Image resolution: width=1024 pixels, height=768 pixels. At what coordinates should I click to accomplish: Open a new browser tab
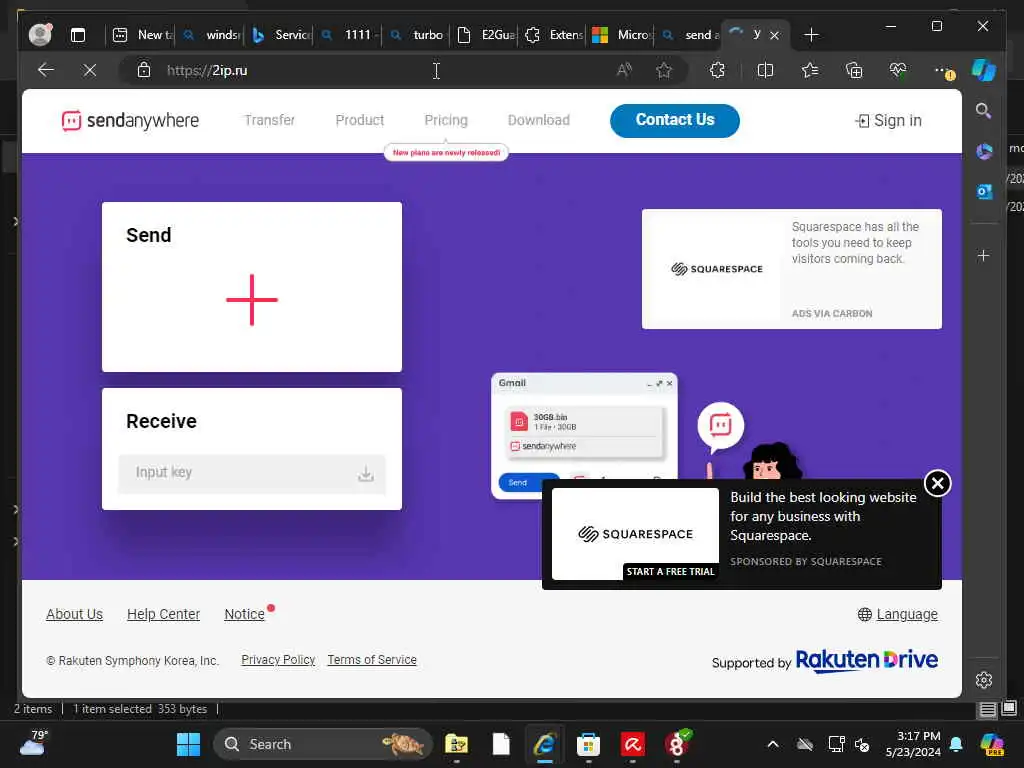point(811,35)
